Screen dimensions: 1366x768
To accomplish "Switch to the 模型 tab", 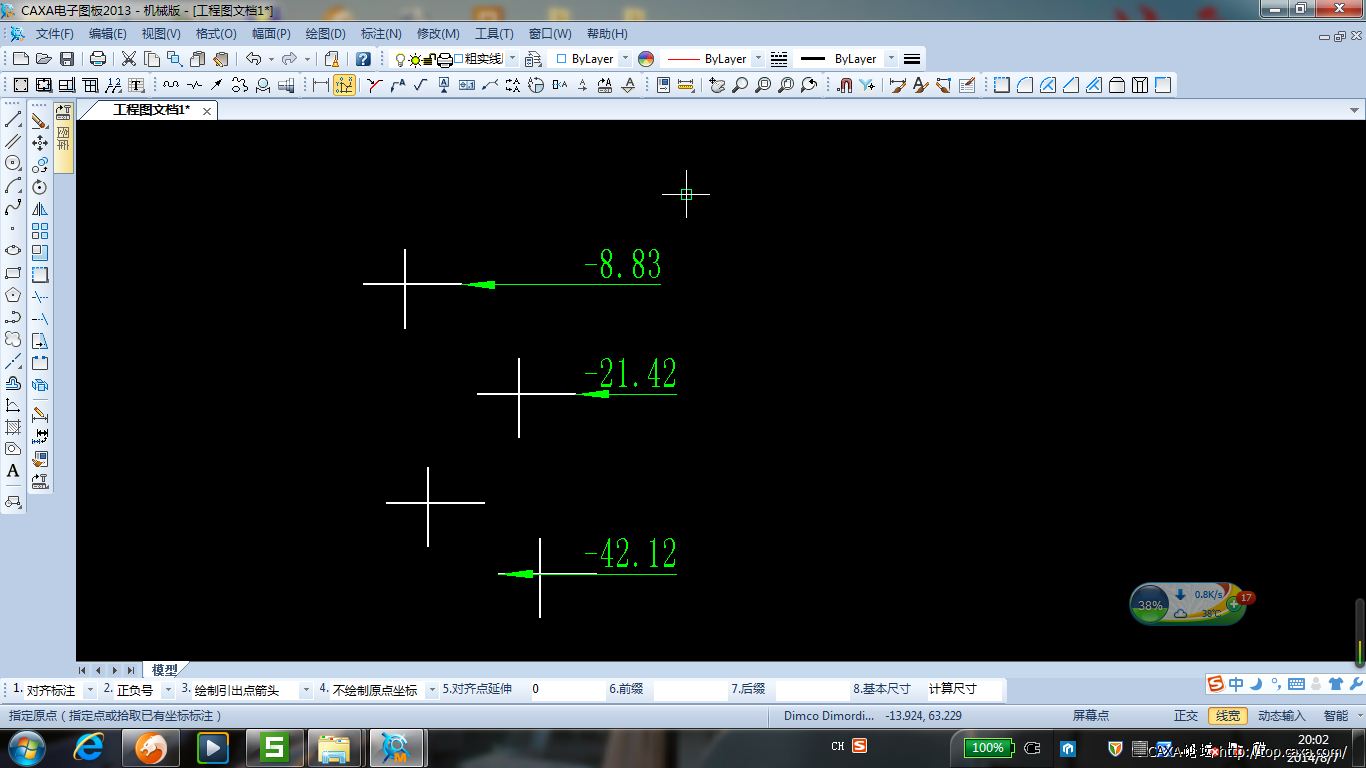I will [164, 670].
